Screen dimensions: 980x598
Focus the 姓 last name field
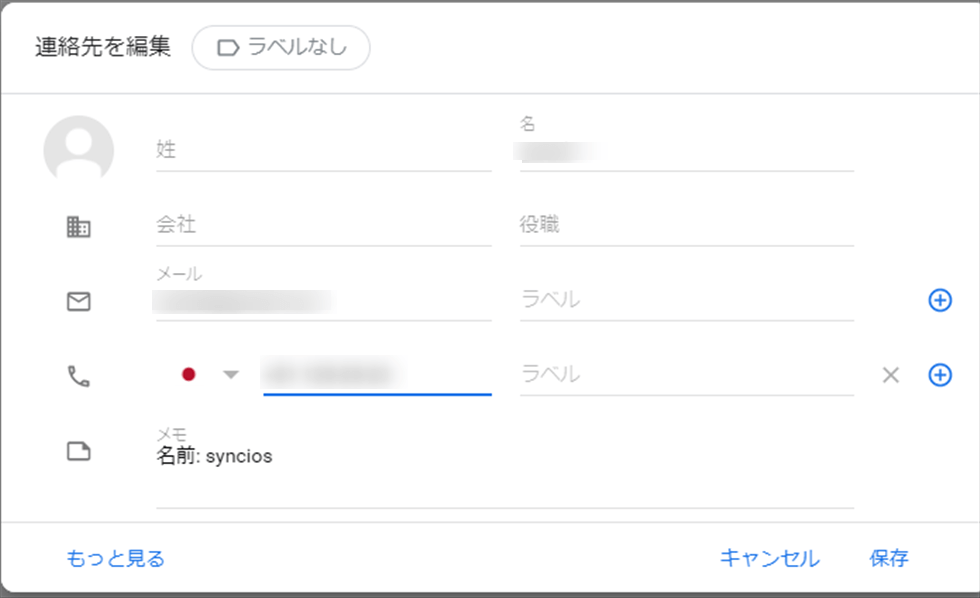point(323,151)
